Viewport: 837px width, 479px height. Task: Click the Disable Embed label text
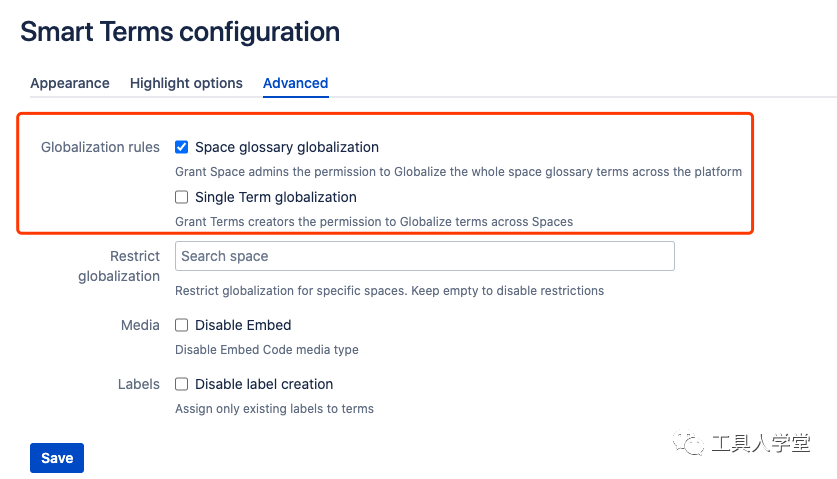coord(243,325)
